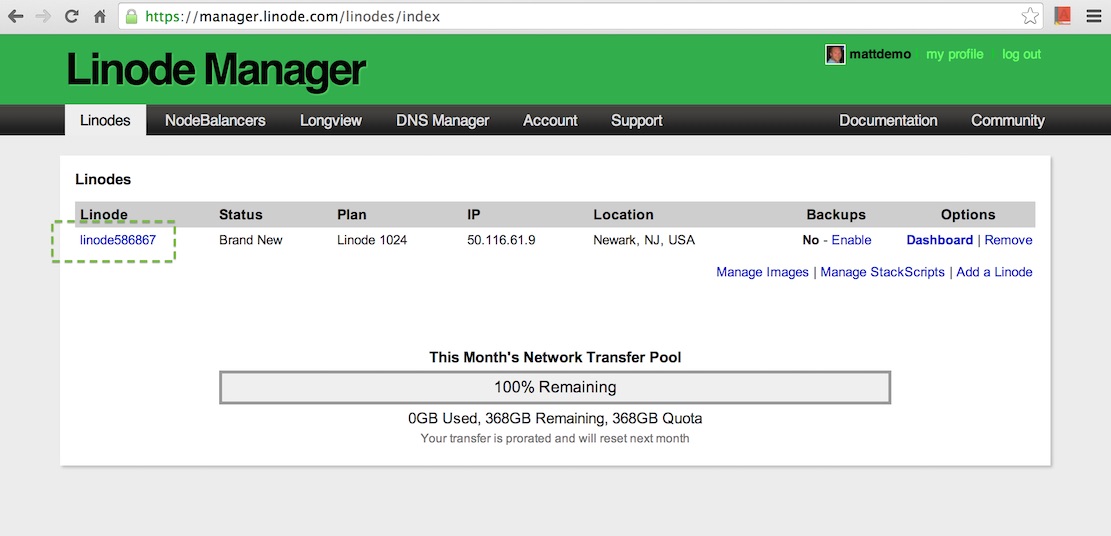Click the Newark, NJ, USA location cell

click(x=644, y=240)
